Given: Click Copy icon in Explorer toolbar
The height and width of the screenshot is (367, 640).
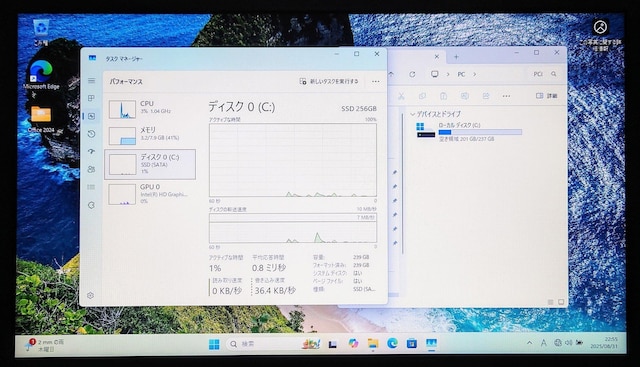Looking at the screenshot, I should 422,96.
